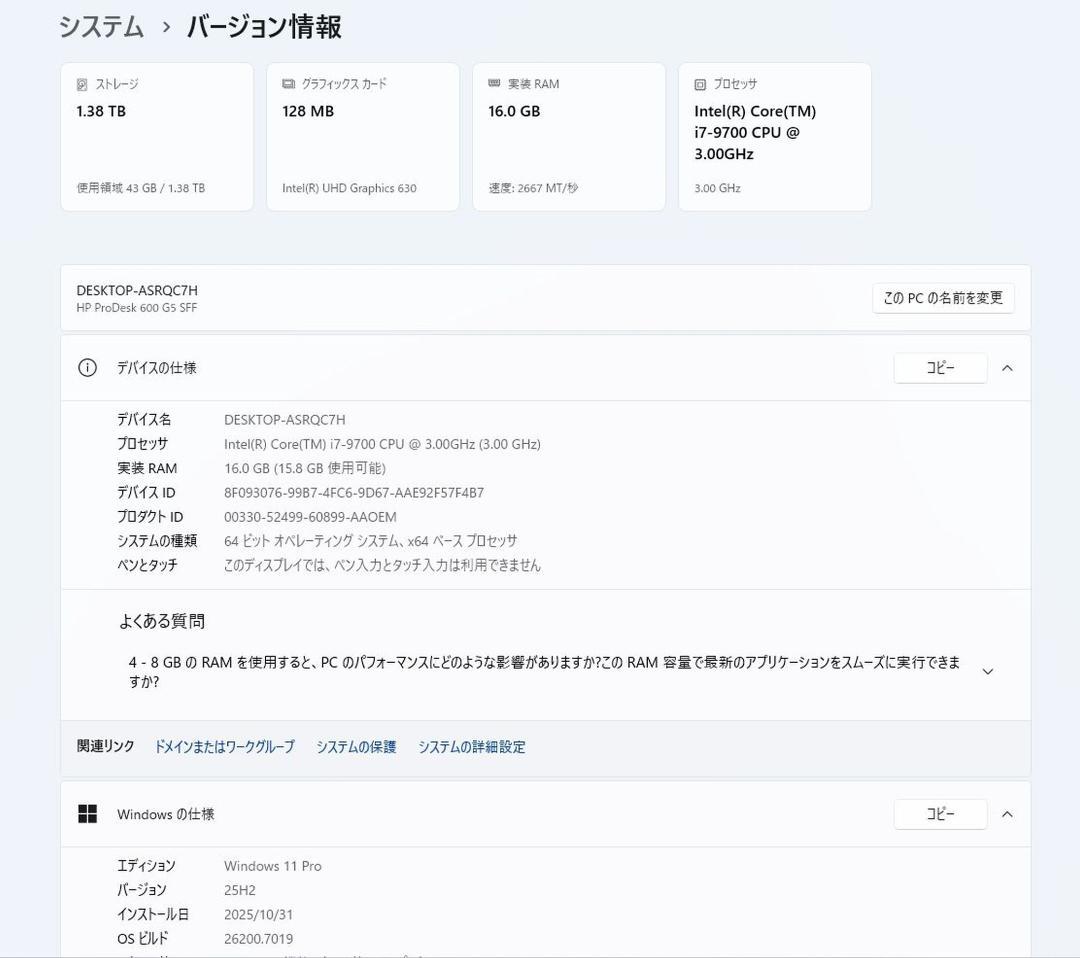
Task: Open システムの詳細設定 link
Action: [x=471, y=747]
